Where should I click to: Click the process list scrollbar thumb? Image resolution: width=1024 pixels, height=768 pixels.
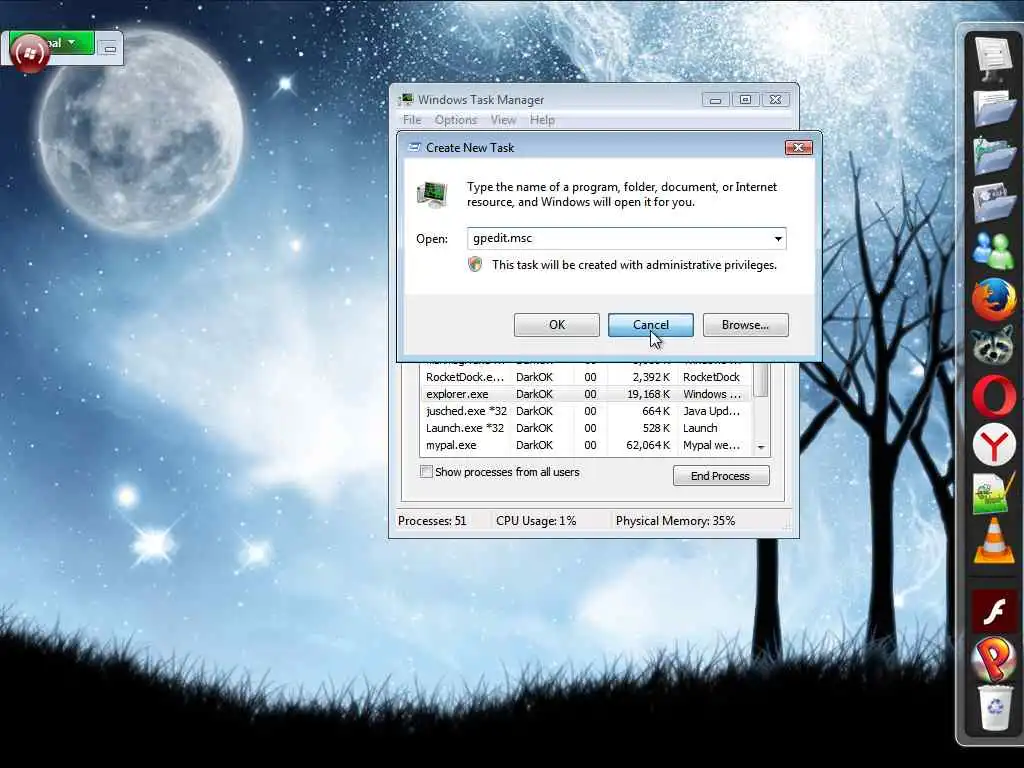pos(760,379)
